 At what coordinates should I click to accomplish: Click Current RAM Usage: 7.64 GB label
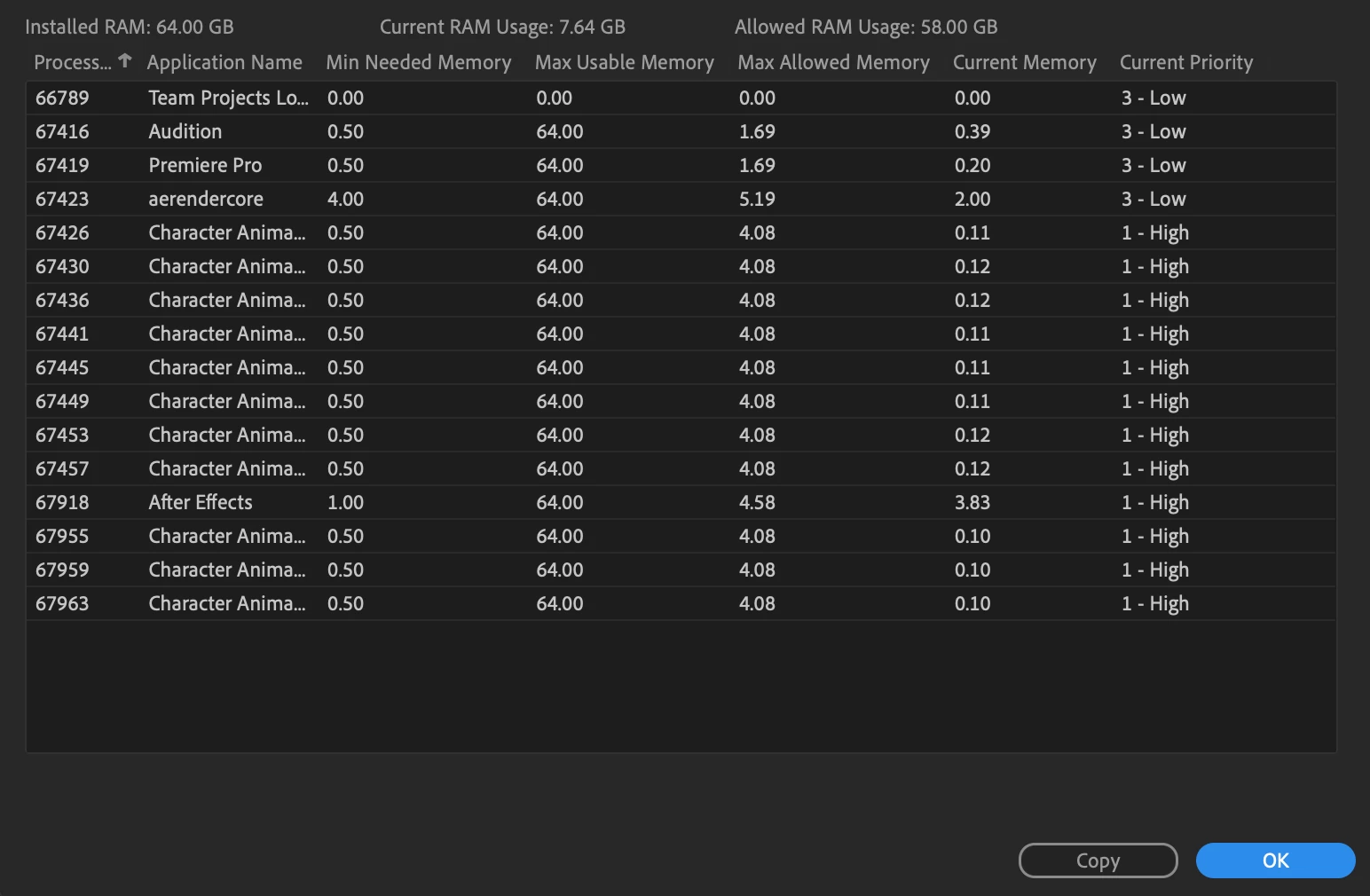tap(503, 27)
